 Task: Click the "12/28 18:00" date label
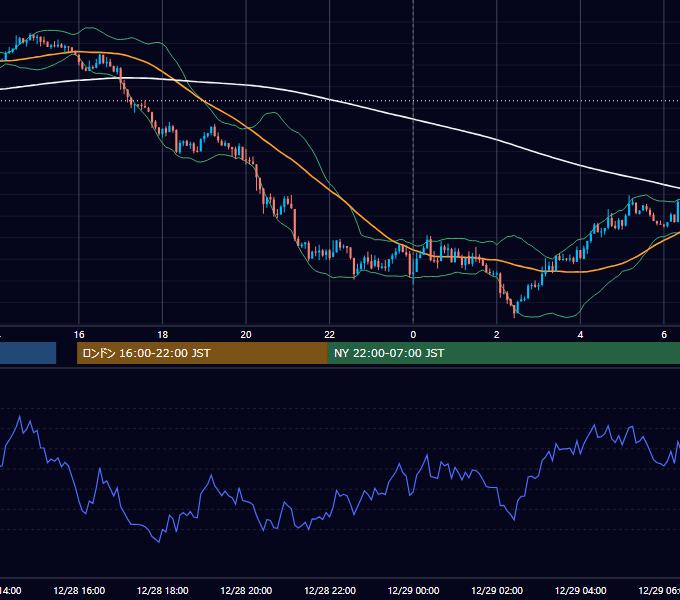coord(163,591)
